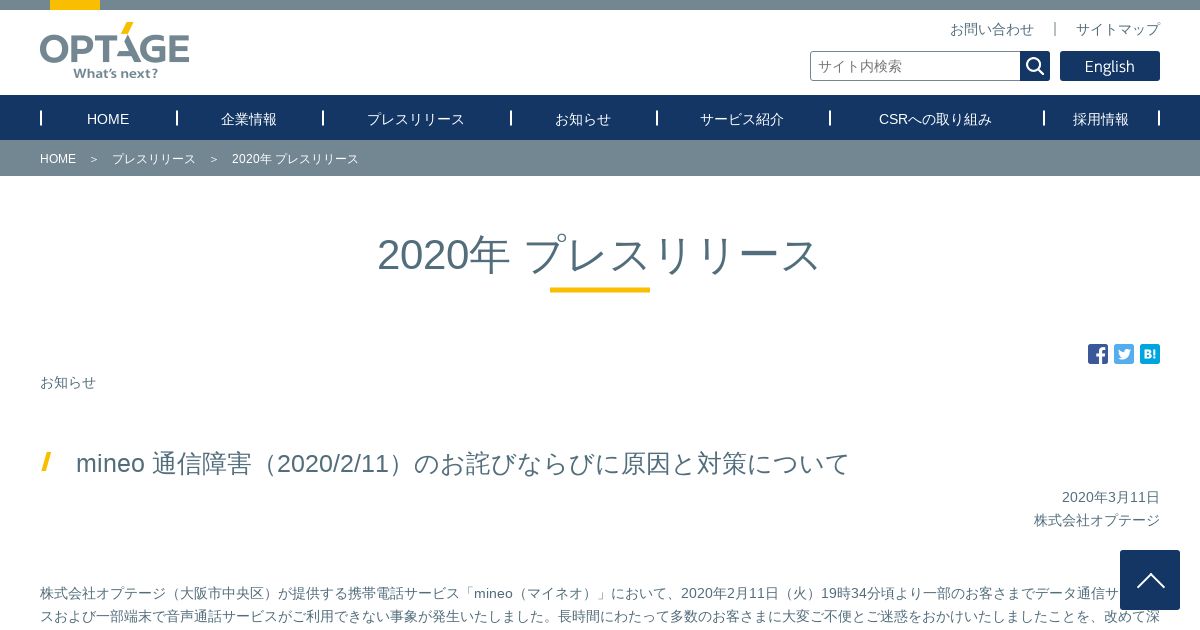Screen dimensions: 1200x630
Task: Focus the サイト内検索 search field
Action: point(915,66)
